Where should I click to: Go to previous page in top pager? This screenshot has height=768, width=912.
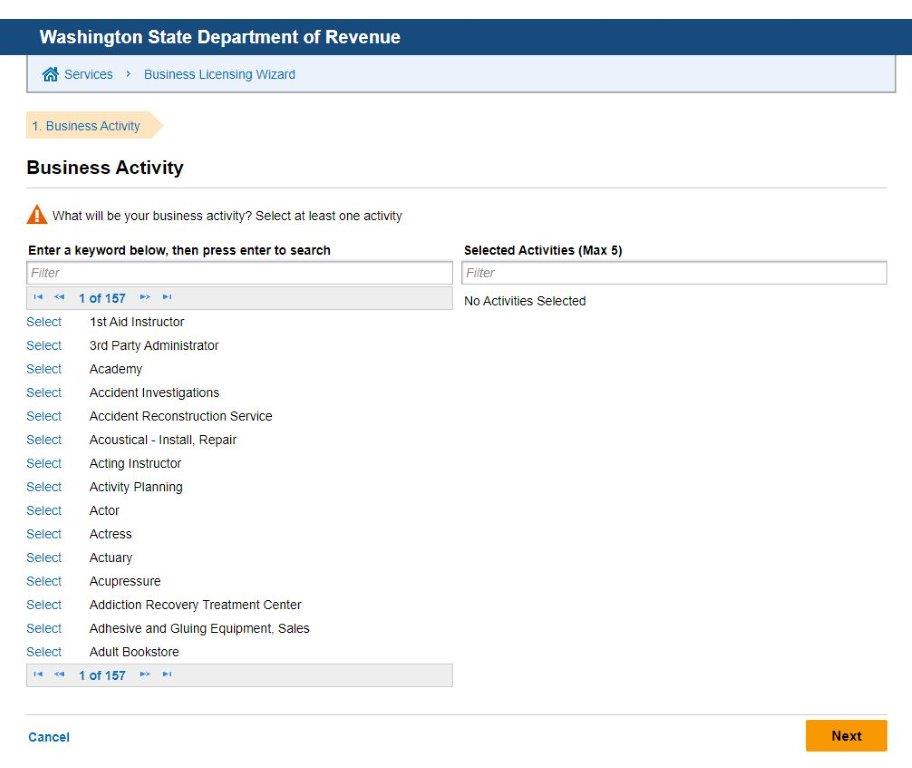(59, 297)
